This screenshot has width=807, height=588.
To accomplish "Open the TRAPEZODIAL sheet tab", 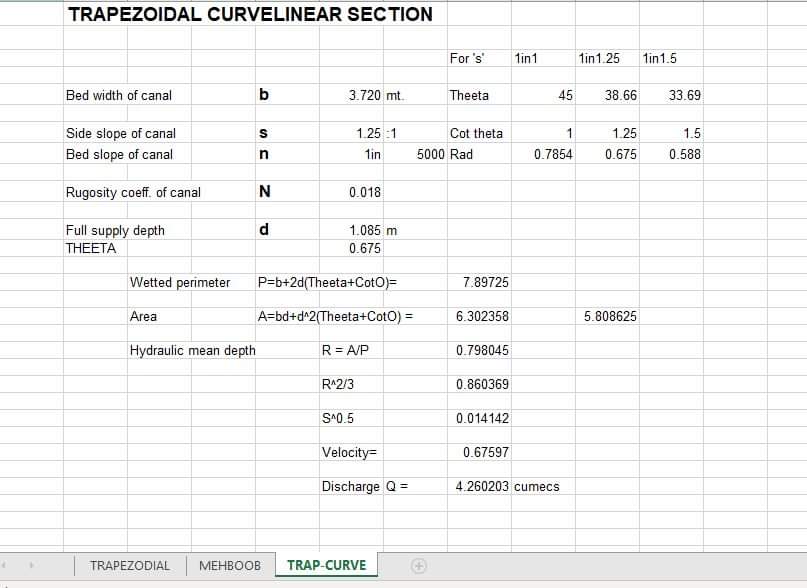I will coord(130,565).
